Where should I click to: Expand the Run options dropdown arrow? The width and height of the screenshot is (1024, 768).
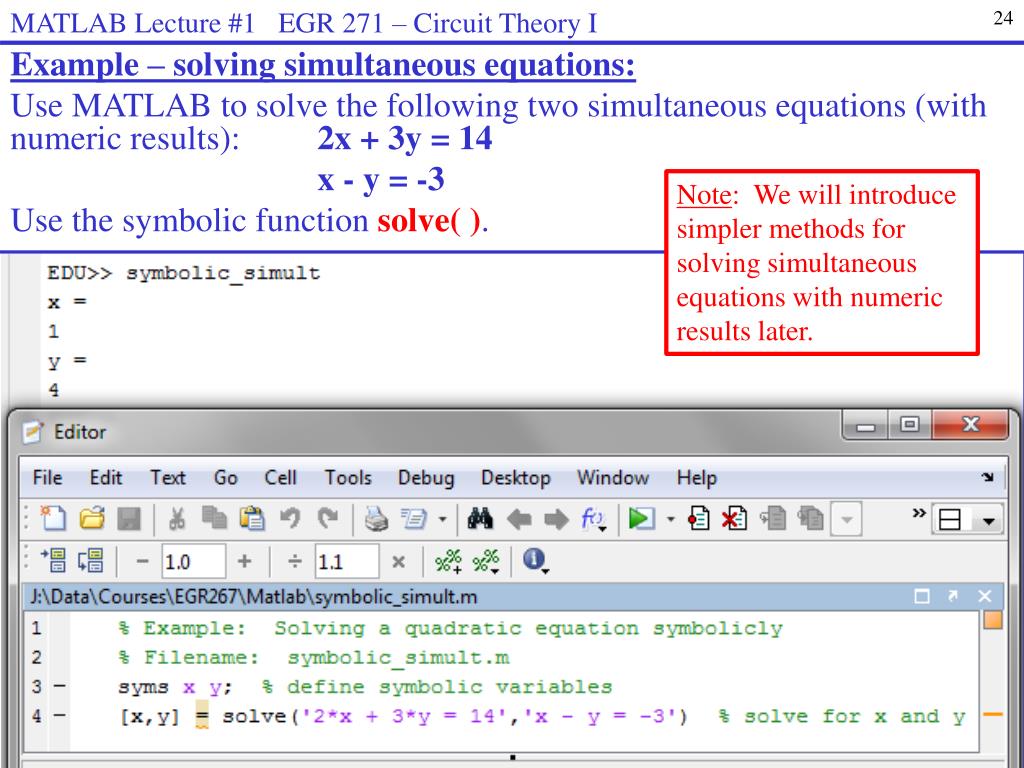tap(670, 520)
